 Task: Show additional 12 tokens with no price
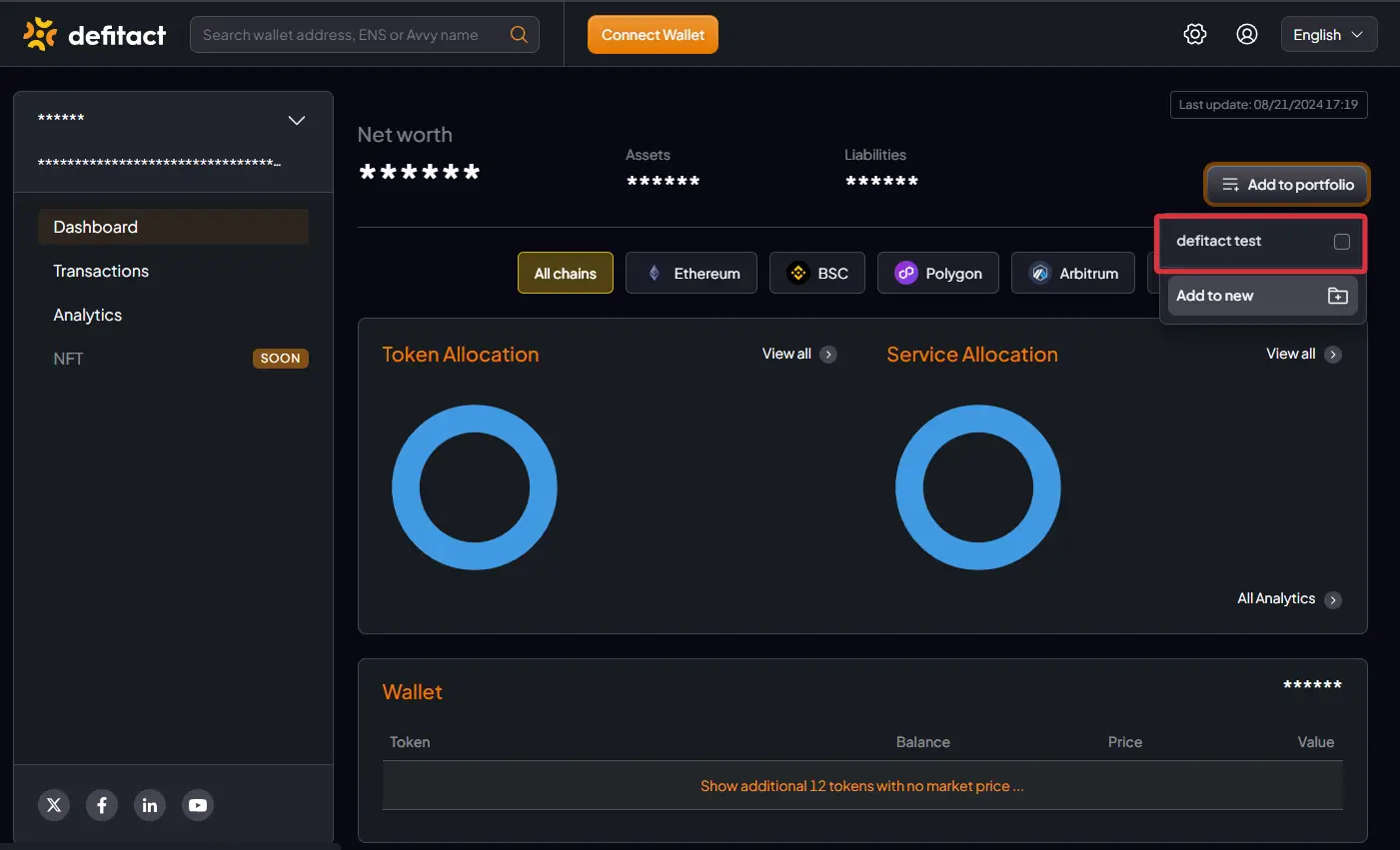[x=861, y=786]
